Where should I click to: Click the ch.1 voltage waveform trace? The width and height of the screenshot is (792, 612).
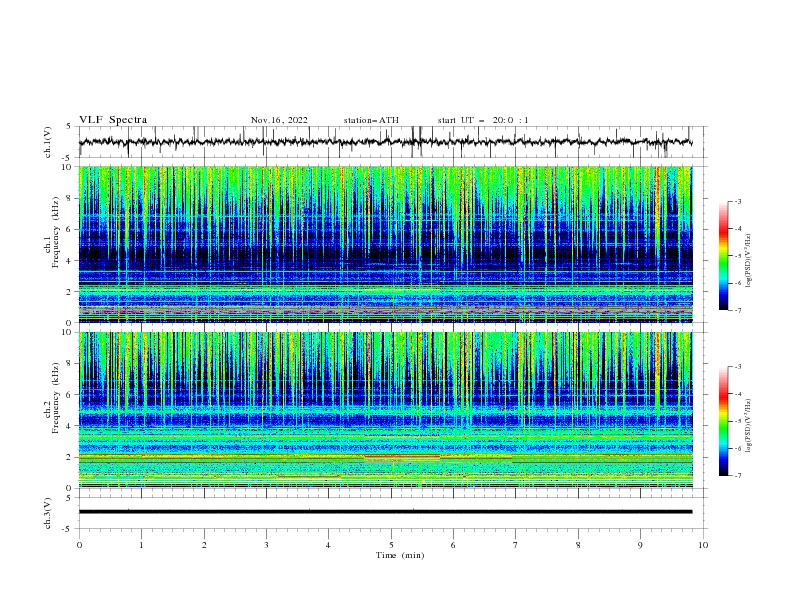coord(385,142)
